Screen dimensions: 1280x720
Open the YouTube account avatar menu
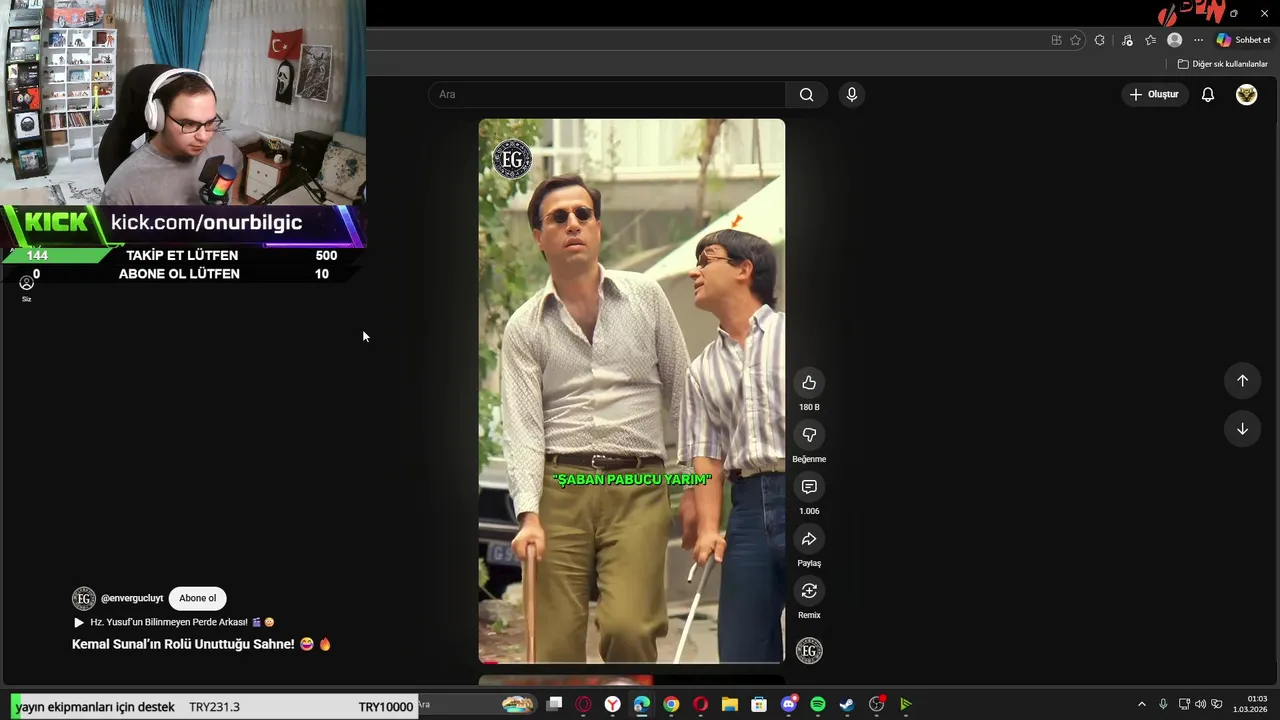click(1246, 94)
